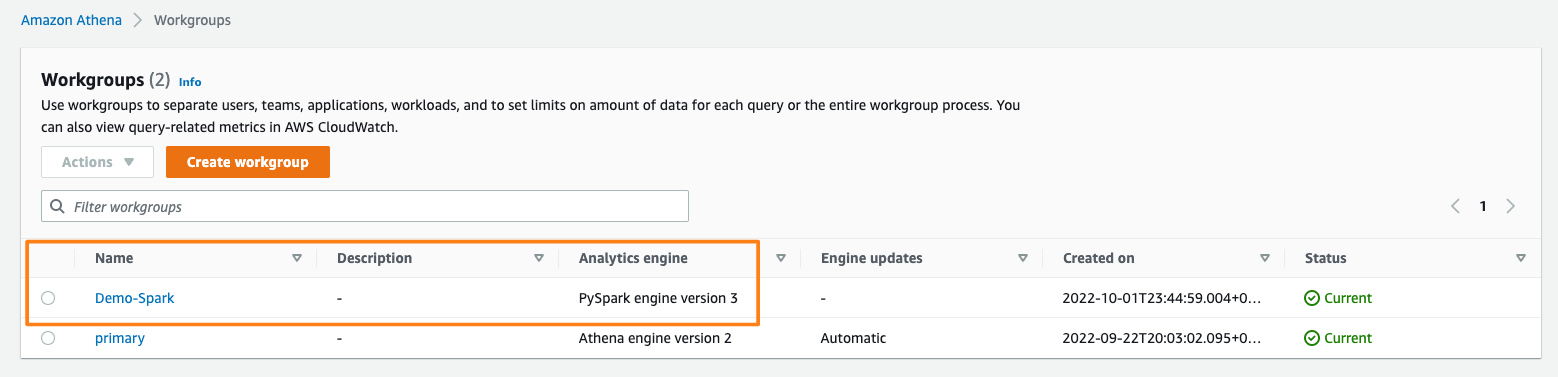Screen dimensions: 1558x377
Task: Select the Demo-Spark workgroup radio button
Action: tap(48, 298)
